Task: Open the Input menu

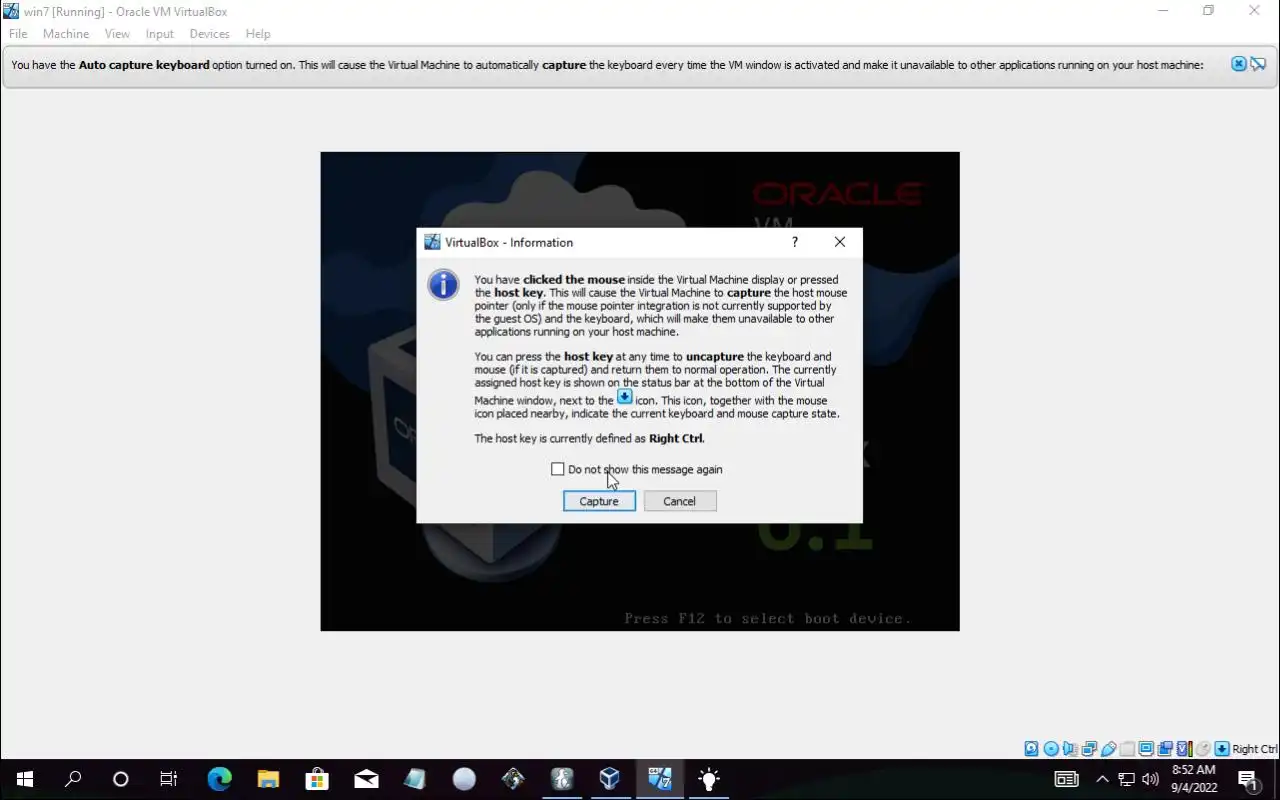Action: click(x=159, y=34)
